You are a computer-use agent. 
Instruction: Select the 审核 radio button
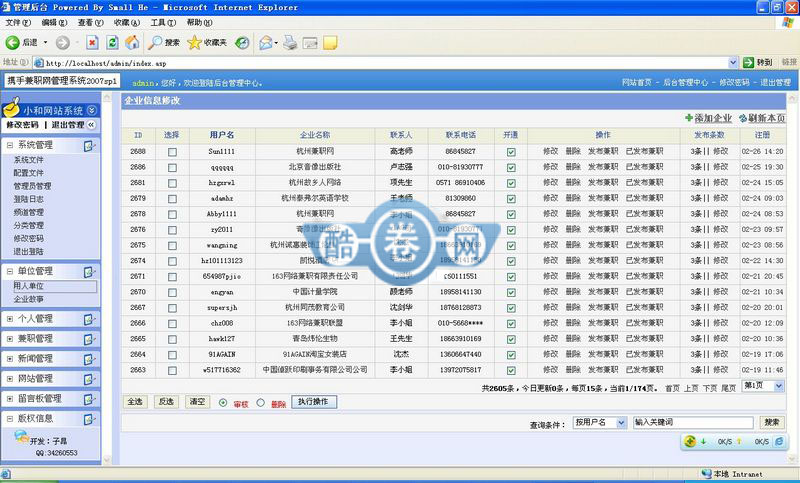pyautogui.click(x=223, y=403)
